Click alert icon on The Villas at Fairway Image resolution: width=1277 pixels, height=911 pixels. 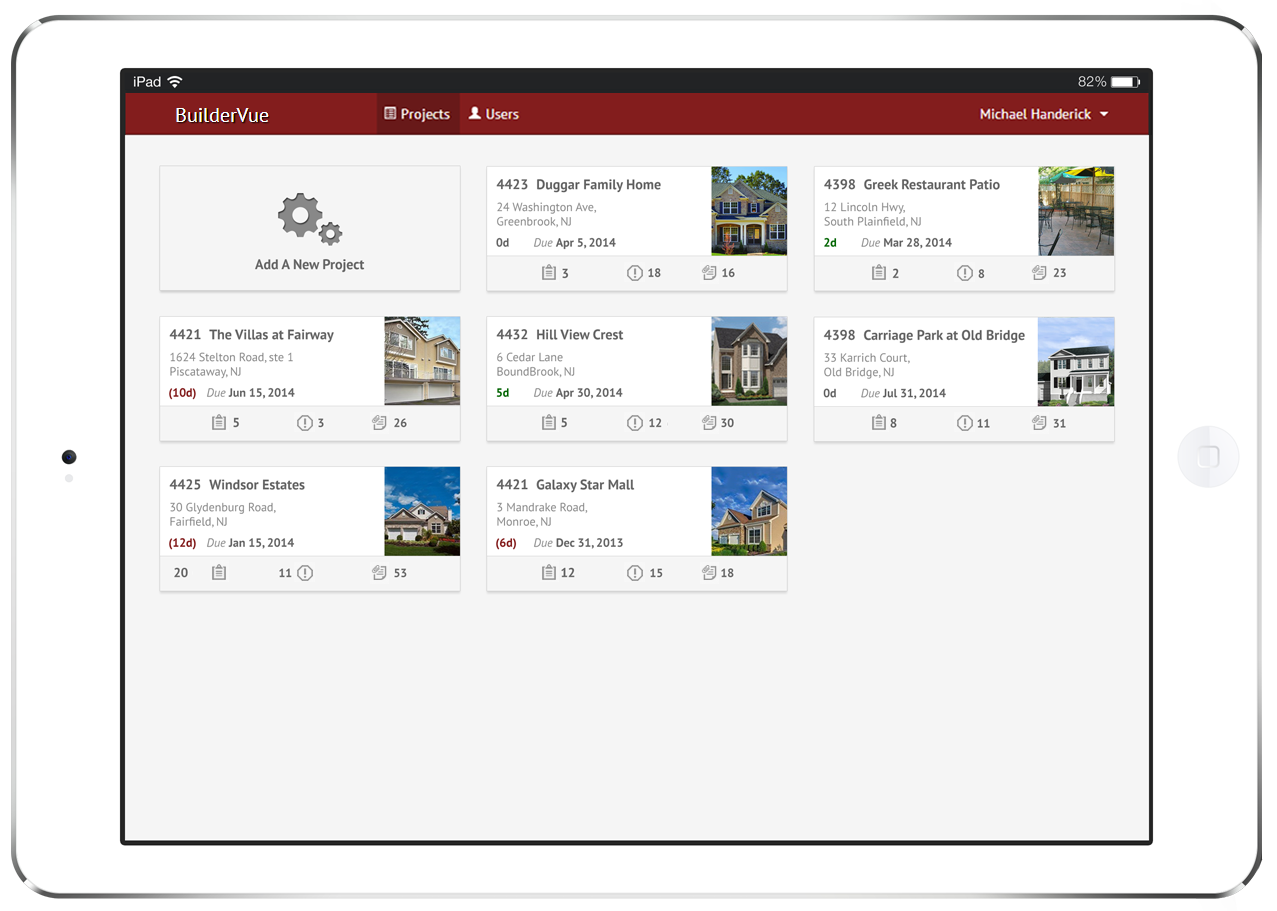[305, 422]
